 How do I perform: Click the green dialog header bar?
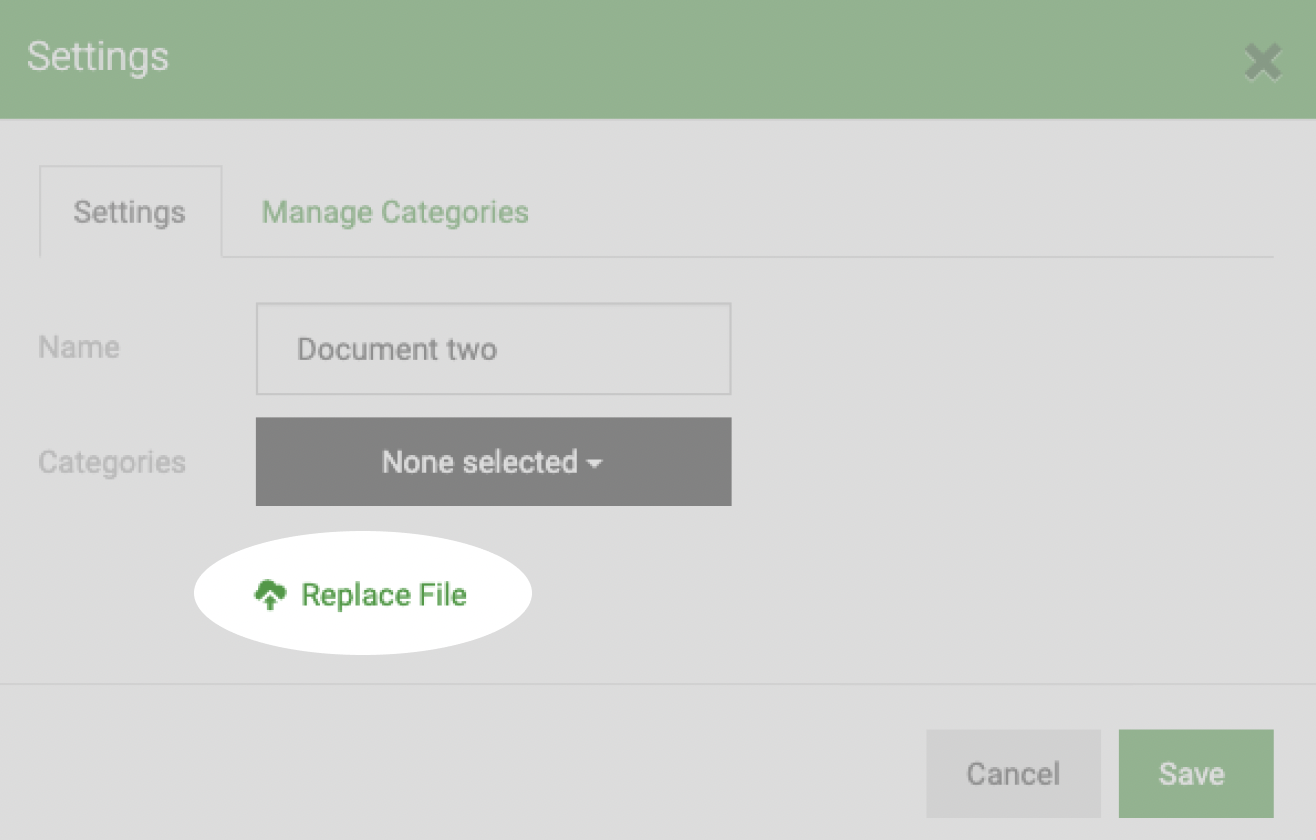pyautogui.click(x=658, y=60)
